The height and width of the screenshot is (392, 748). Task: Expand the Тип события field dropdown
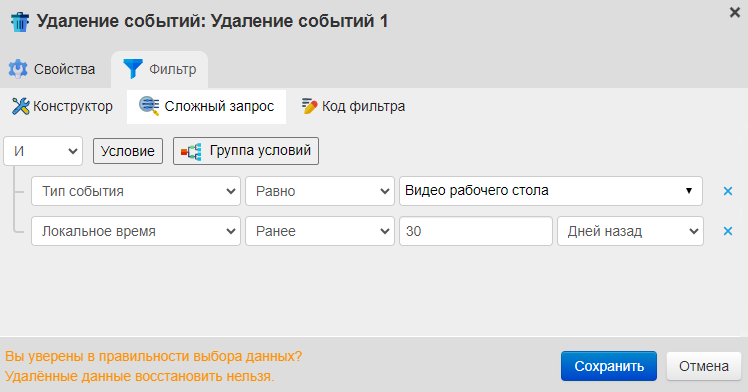coord(136,191)
